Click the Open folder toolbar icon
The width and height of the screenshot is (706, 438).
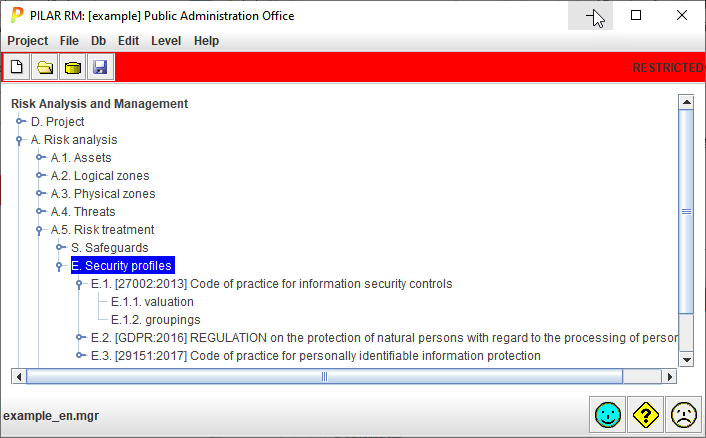tap(45, 67)
